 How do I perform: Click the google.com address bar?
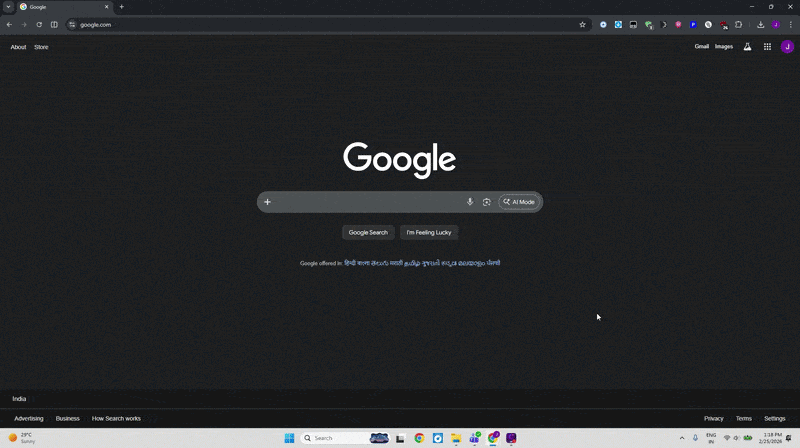(x=327, y=24)
